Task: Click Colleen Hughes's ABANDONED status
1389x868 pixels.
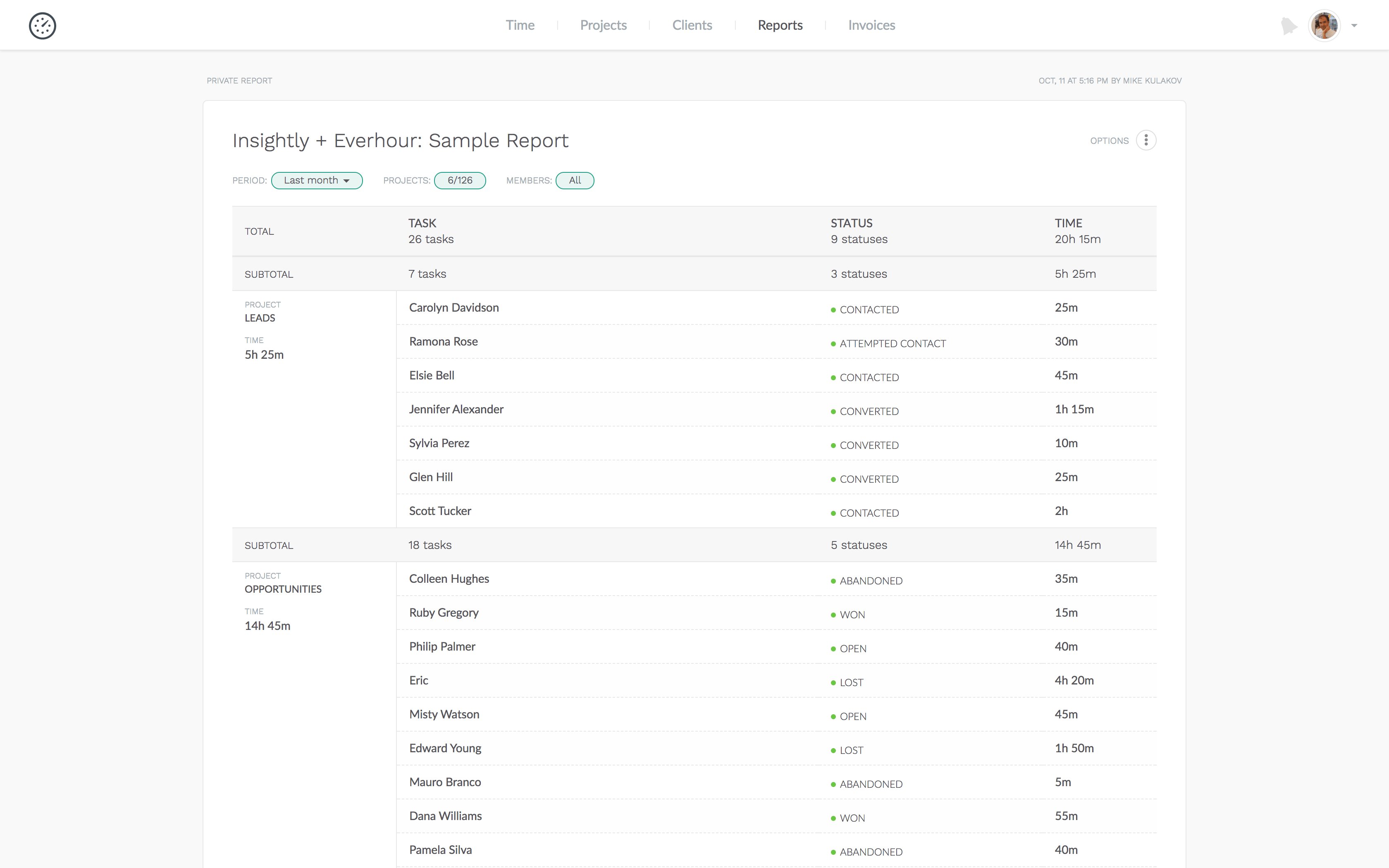Action: [x=867, y=581]
